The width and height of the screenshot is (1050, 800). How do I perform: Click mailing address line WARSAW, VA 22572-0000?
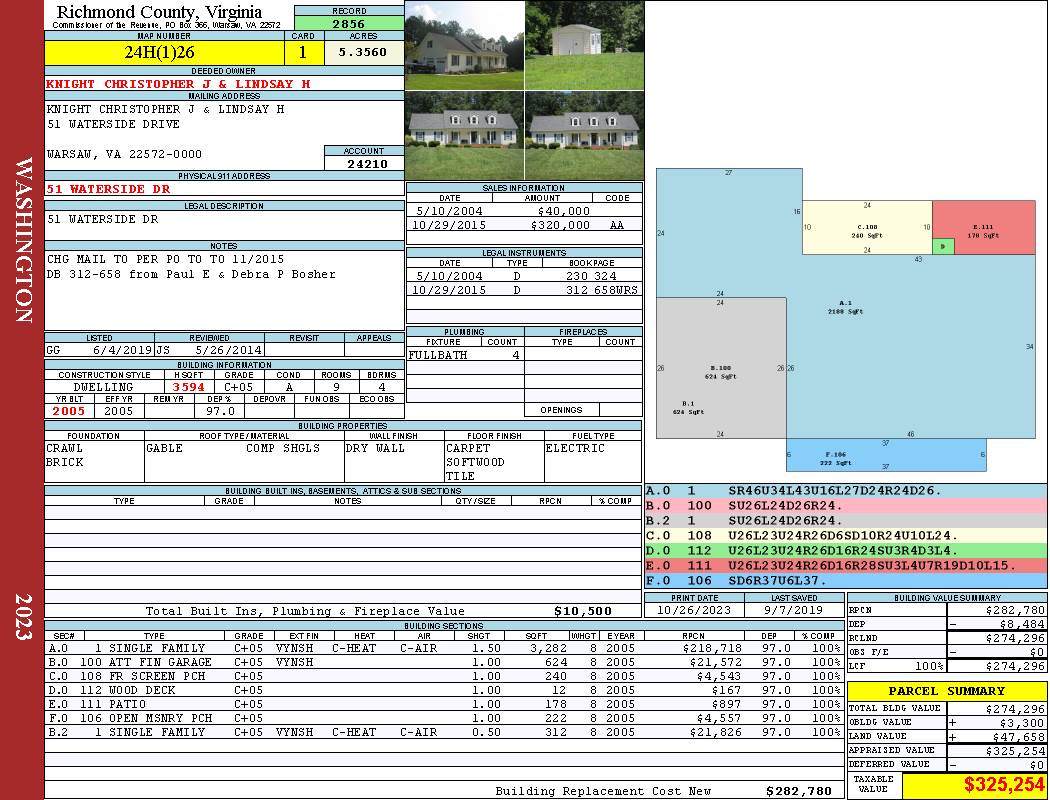pos(124,154)
